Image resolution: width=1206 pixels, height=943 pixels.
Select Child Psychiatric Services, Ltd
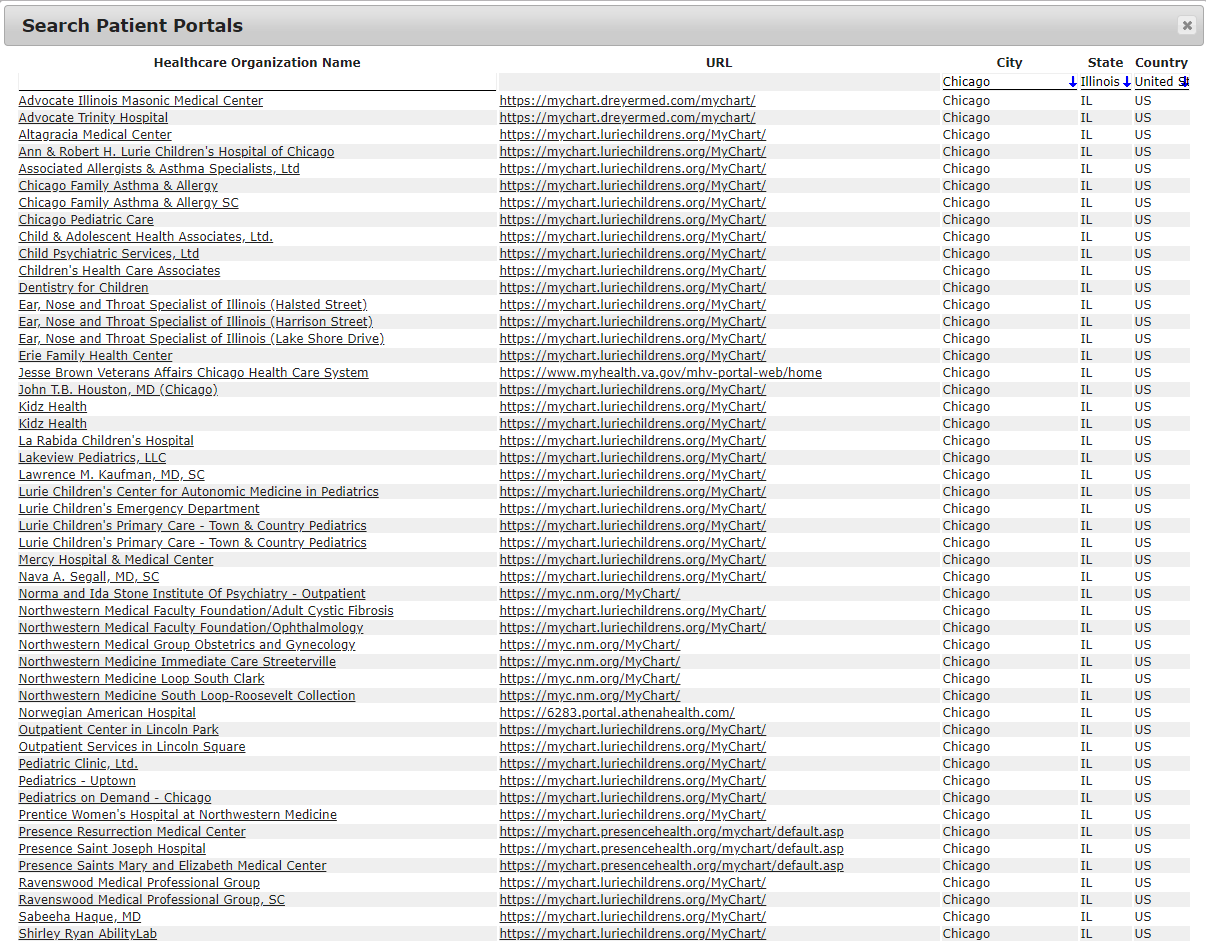pos(109,254)
